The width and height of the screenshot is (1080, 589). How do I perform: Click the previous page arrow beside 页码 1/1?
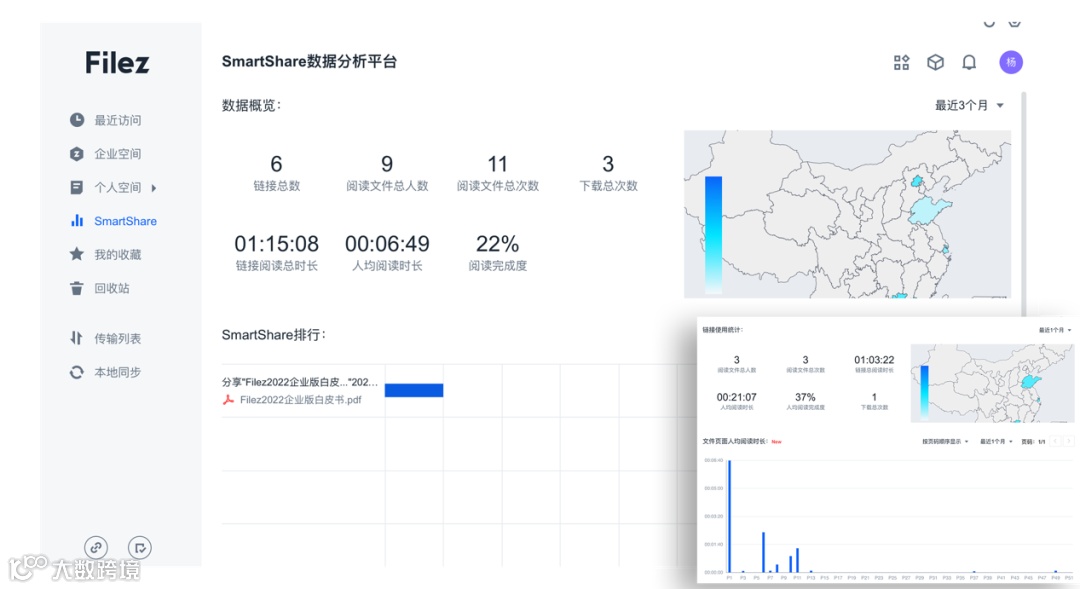1055,441
